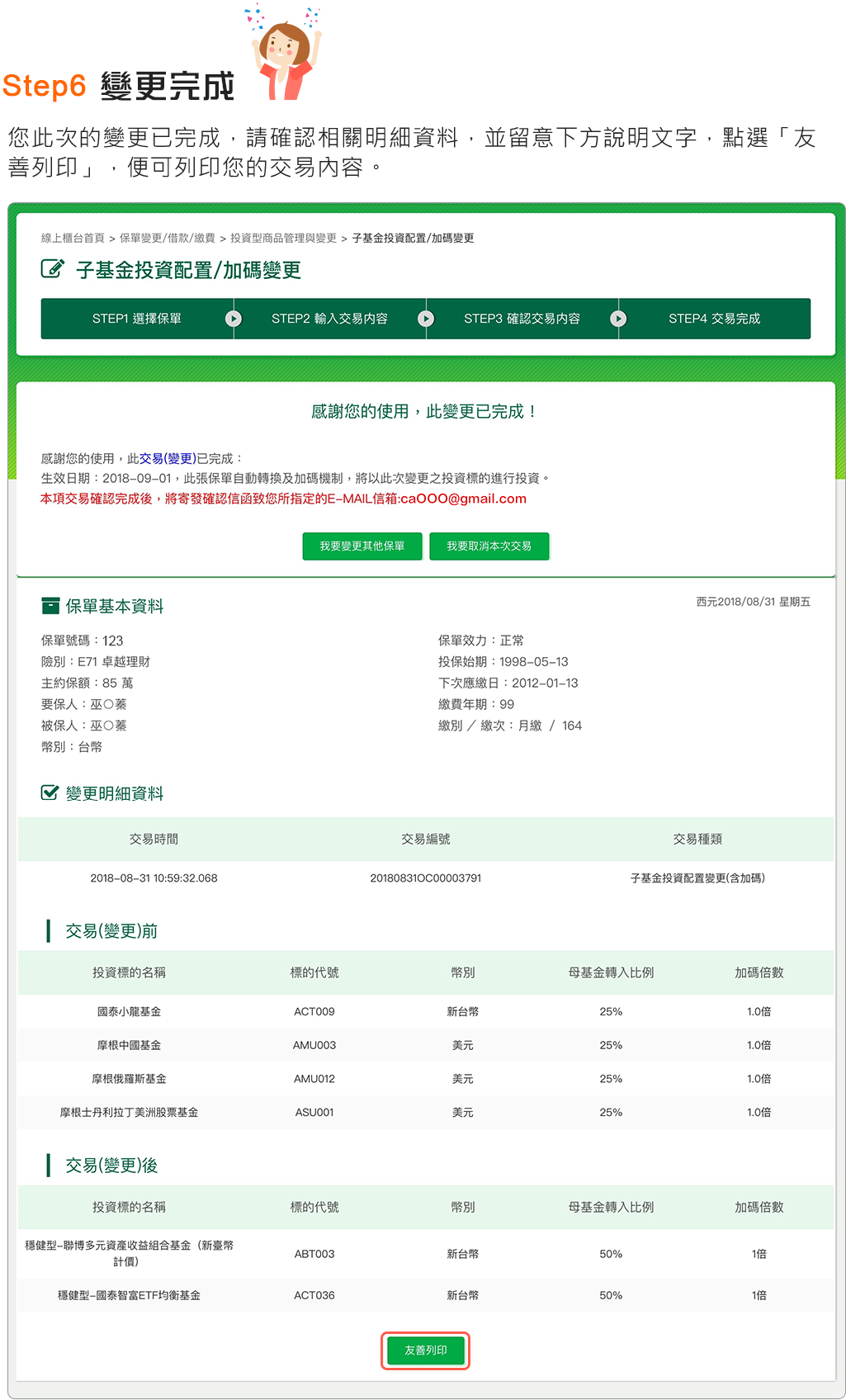Image resolution: width=846 pixels, height=1400 pixels.
Task: Click the 穩健型-國泰智富ETF均衡基金 row name
Action: pos(129,1295)
